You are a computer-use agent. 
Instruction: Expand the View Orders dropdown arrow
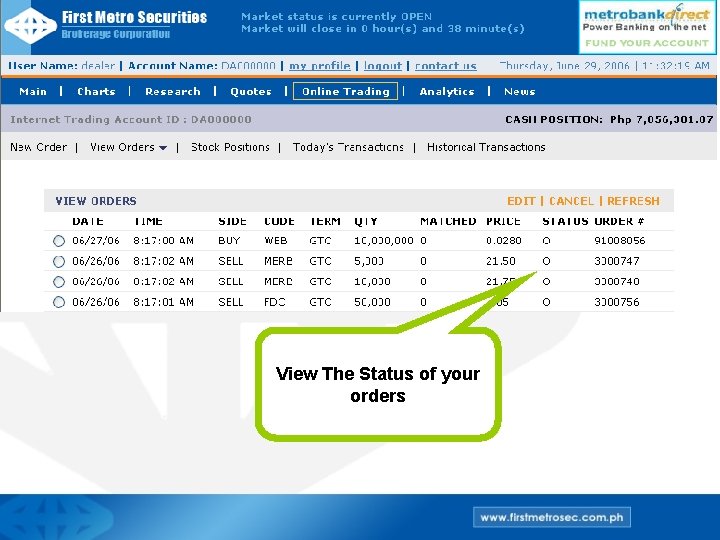(x=163, y=148)
